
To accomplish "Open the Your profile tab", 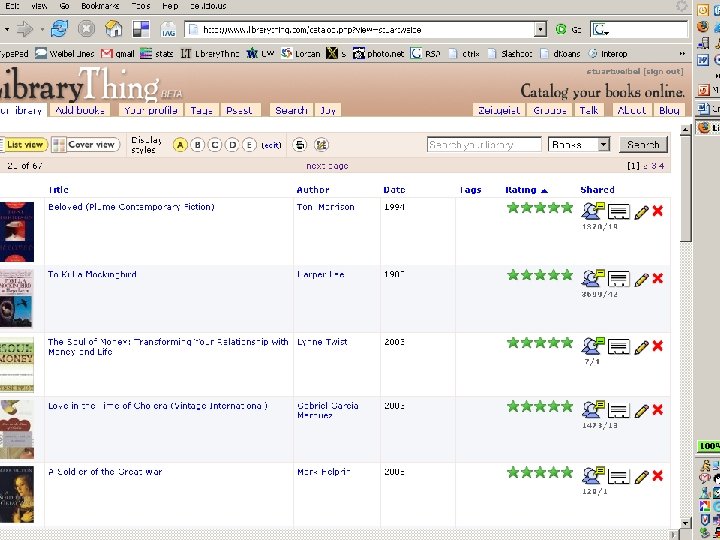I will click(x=151, y=110).
